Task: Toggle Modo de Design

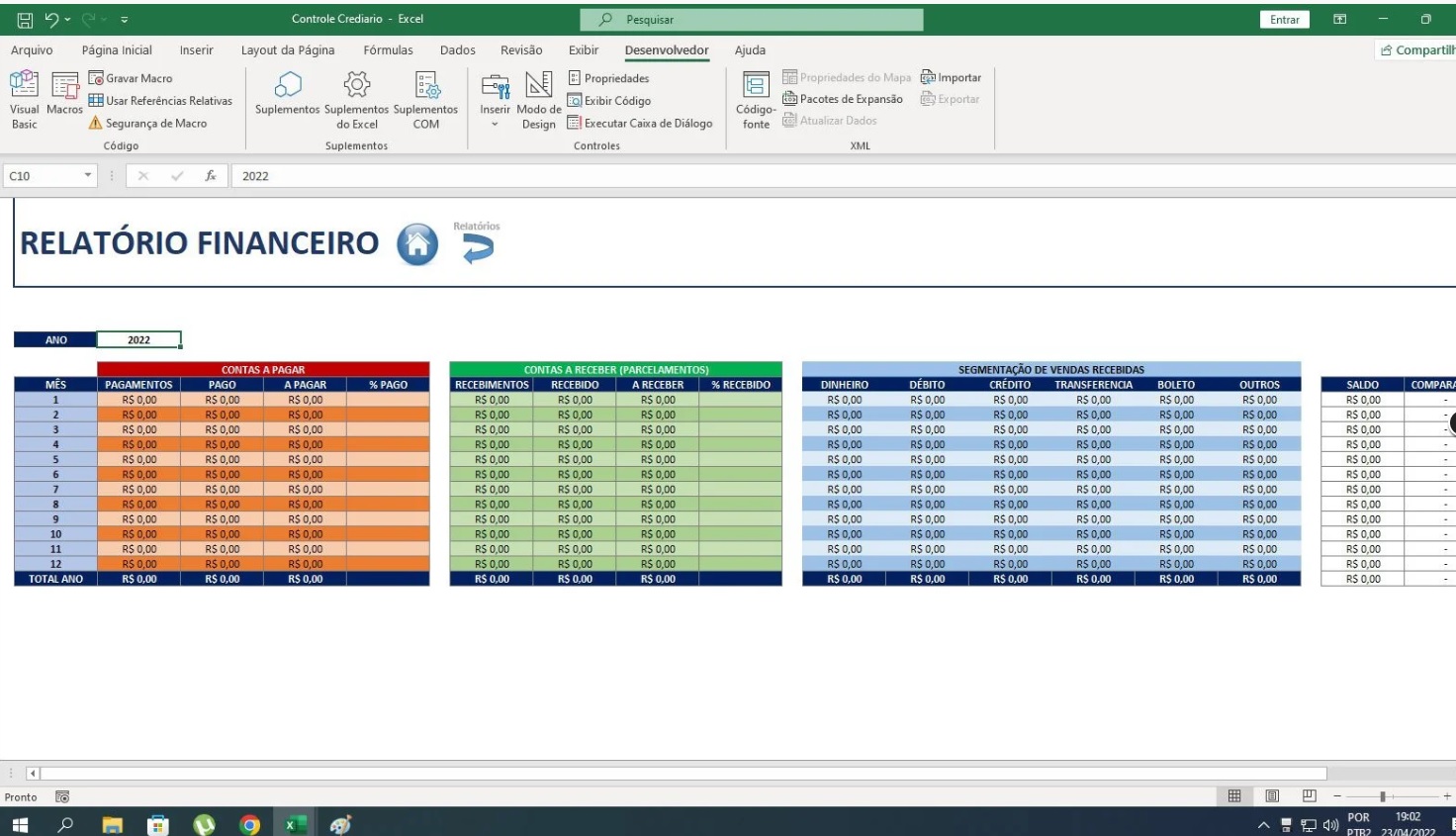Action: [x=539, y=100]
